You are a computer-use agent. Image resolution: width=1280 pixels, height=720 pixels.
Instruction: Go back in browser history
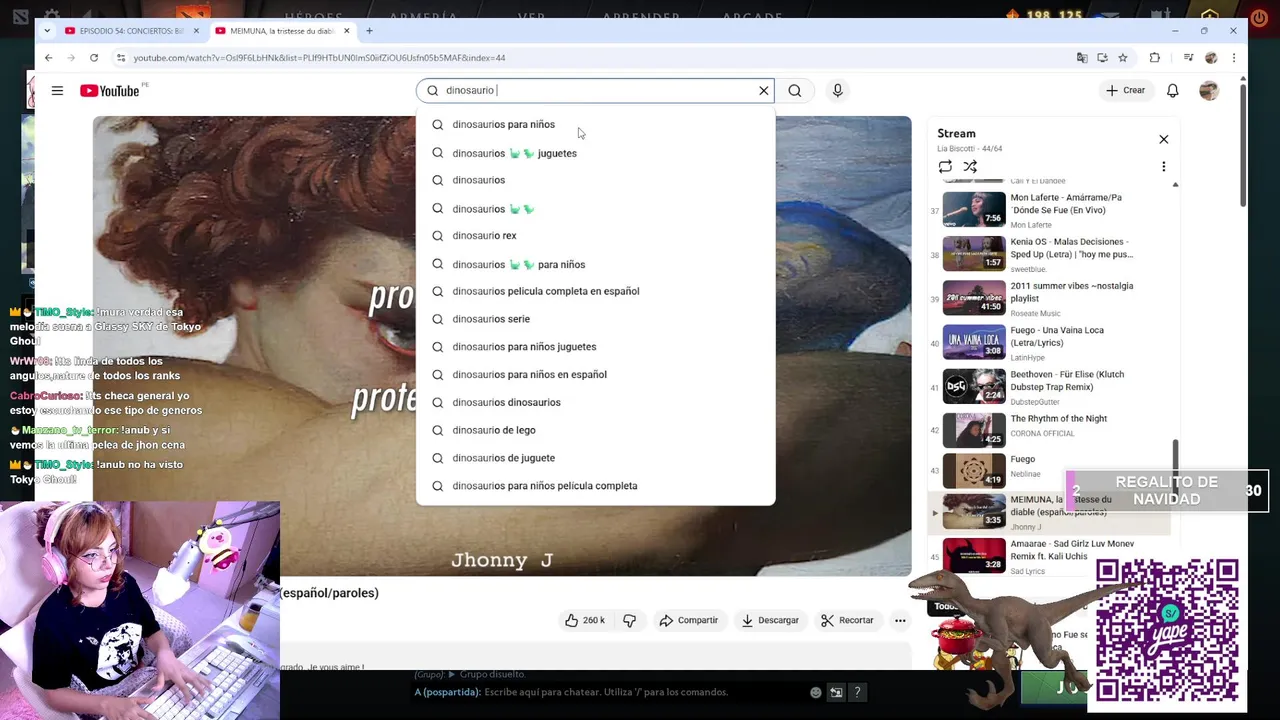[x=48, y=58]
